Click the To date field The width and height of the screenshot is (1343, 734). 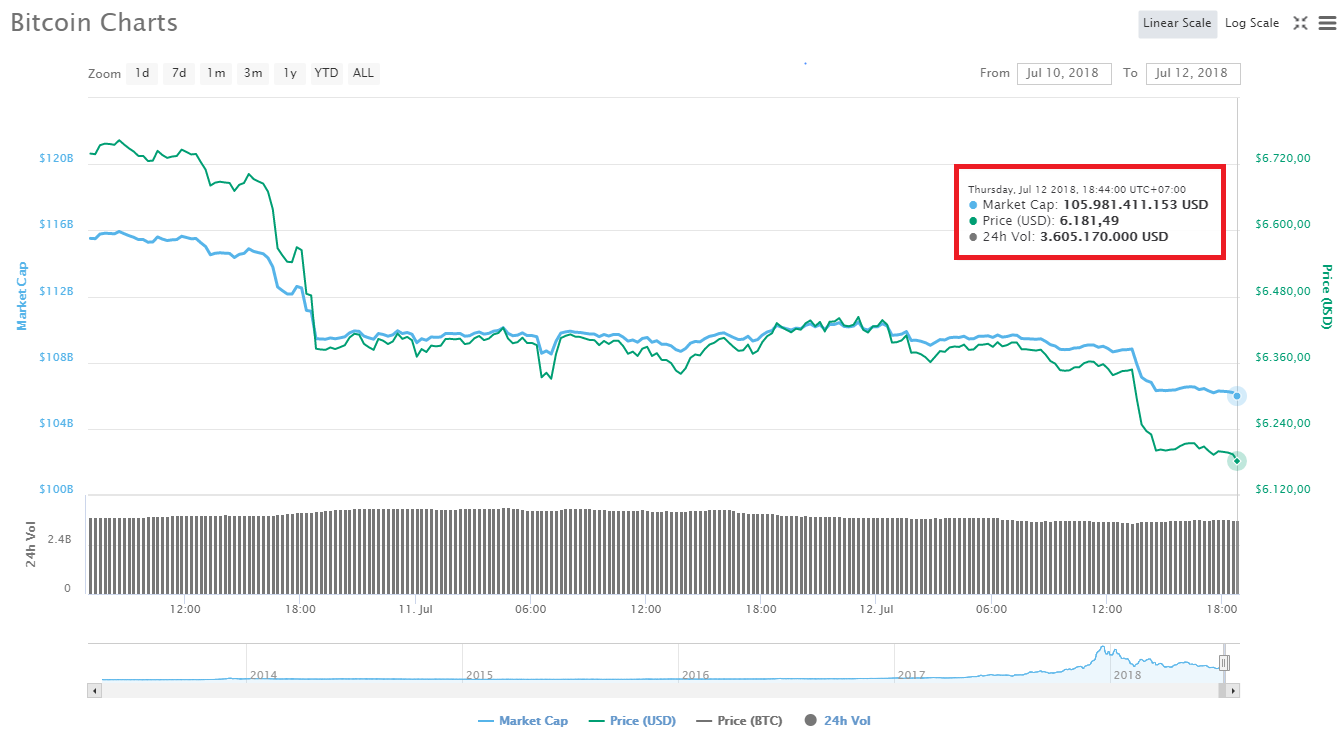coord(1193,73)
